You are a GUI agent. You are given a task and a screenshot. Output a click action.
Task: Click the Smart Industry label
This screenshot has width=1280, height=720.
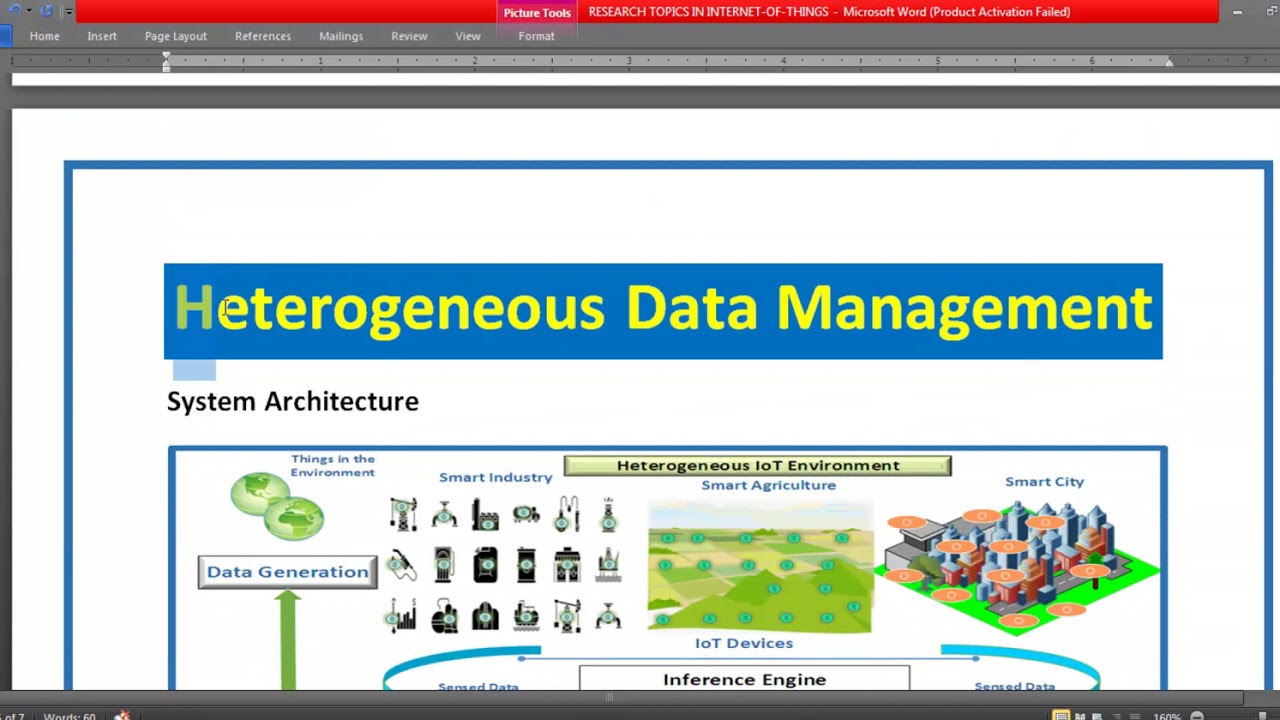tap(495, 477)
